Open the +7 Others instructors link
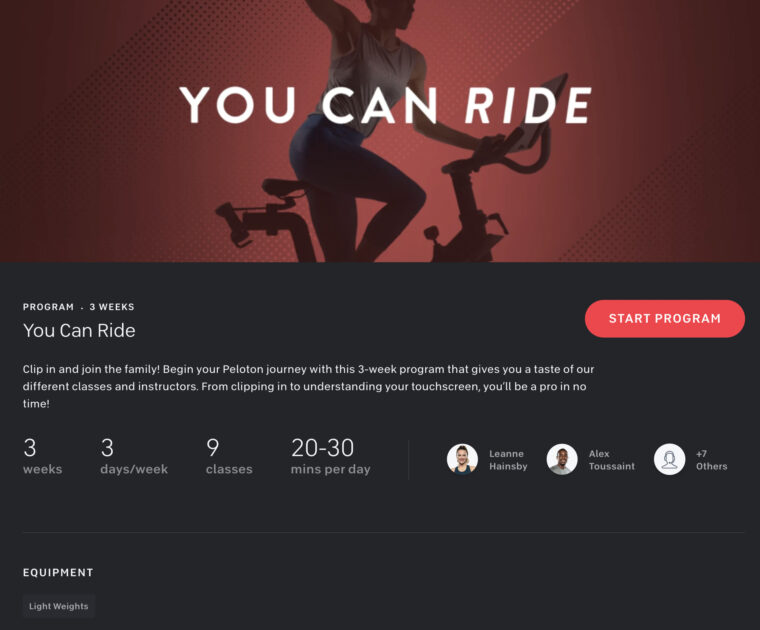This screenshot has height=630, width=760. [712, 460]
